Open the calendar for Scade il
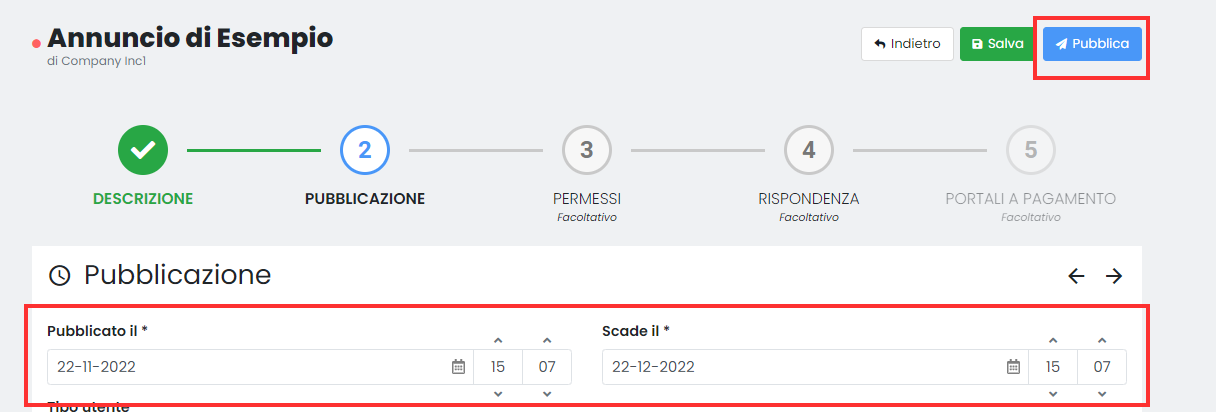 [1013, 367]
